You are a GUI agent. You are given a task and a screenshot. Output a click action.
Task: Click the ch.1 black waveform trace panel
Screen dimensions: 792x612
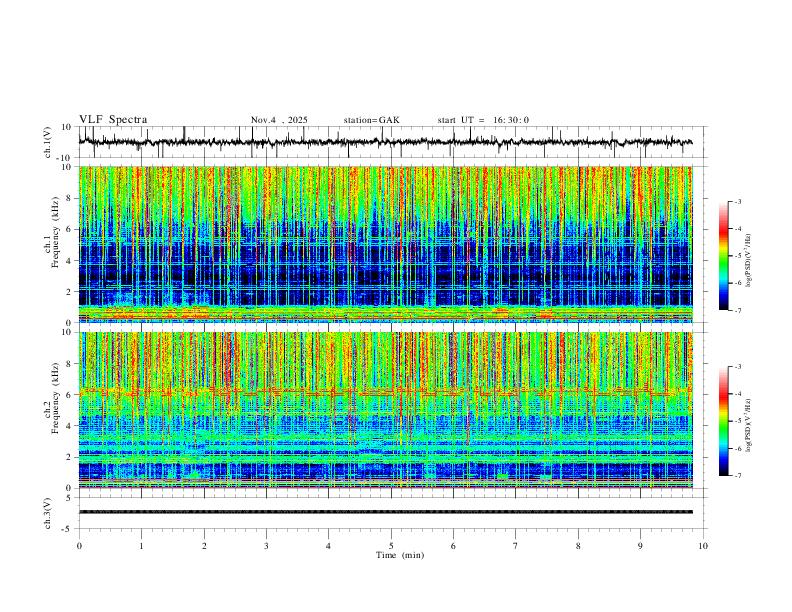pos(392,142)
